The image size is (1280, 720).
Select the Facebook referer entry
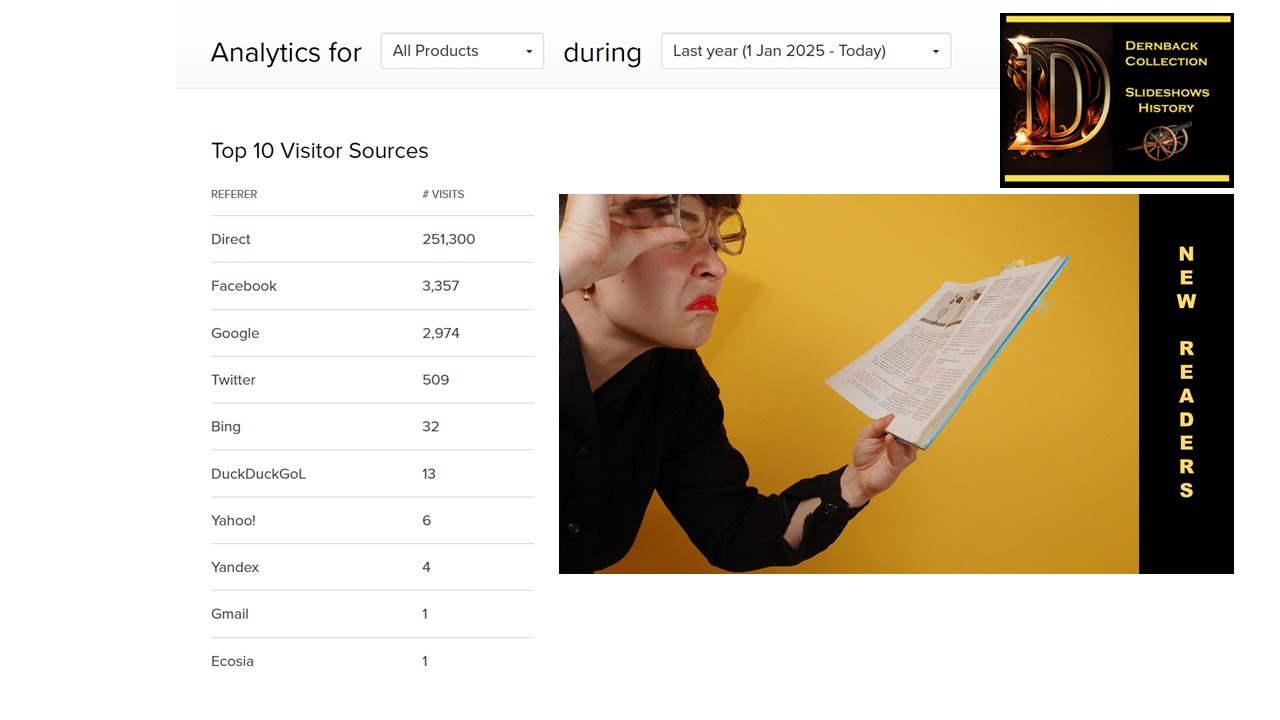point(244,286)
